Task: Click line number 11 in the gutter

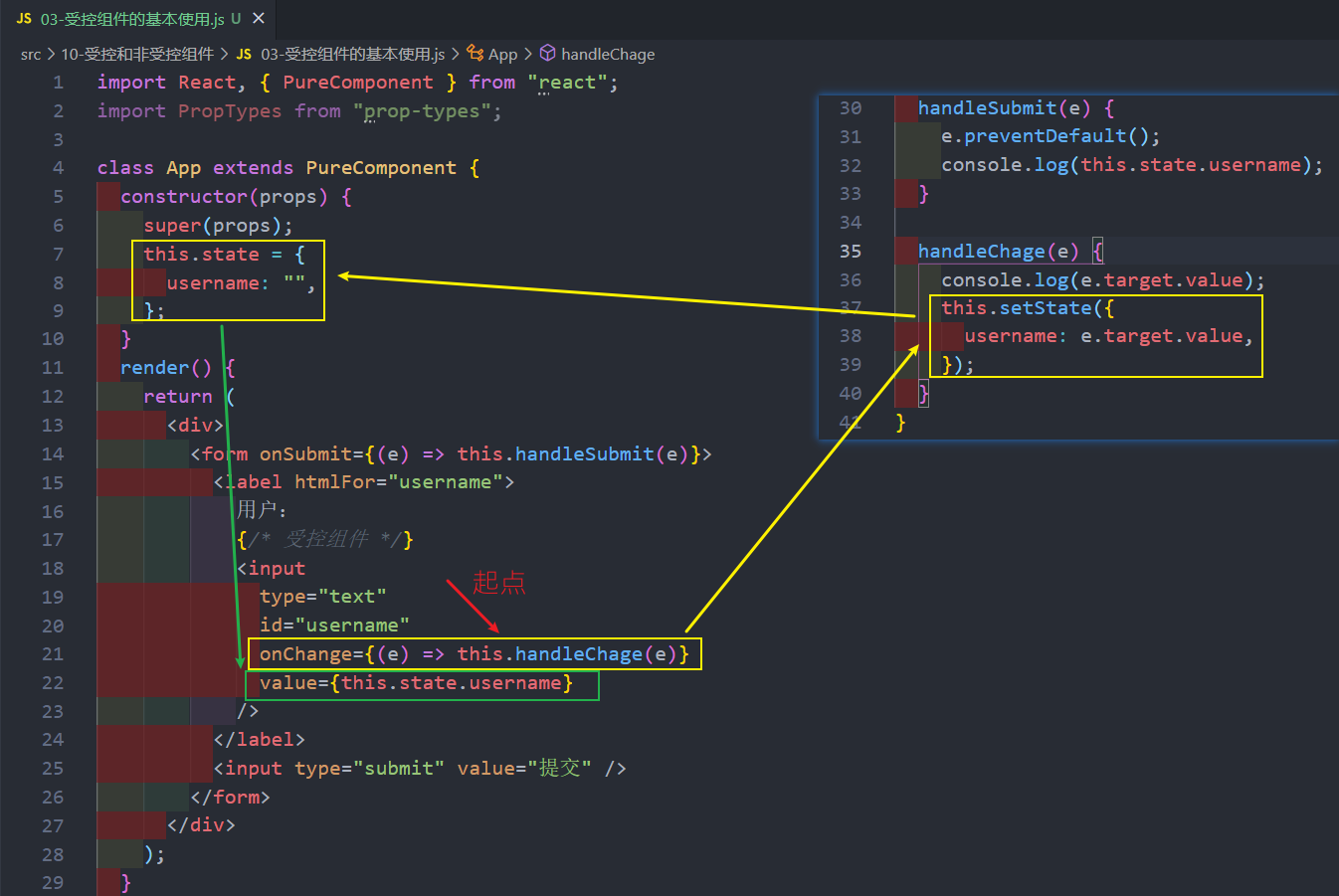Action: tap(53, 368)
